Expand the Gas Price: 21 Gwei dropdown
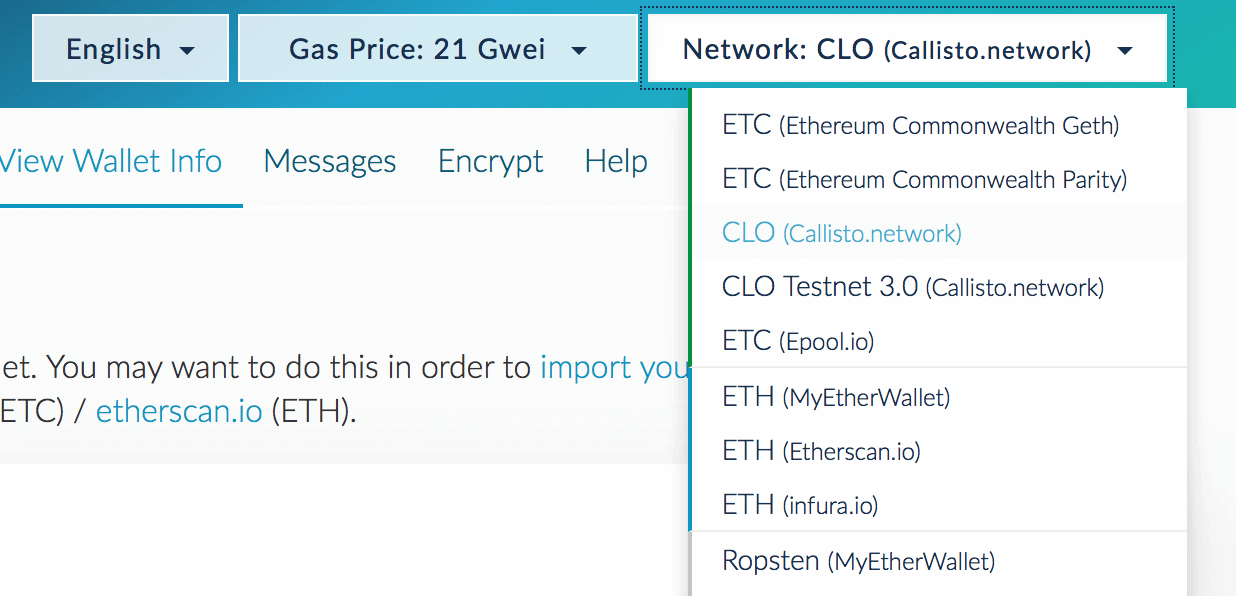Screen dimensions: 1236x596 tap(437, 49)
